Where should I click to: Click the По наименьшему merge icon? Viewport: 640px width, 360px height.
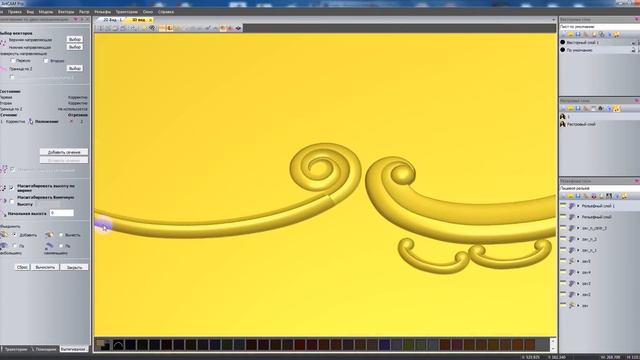[x=49, y=246]
